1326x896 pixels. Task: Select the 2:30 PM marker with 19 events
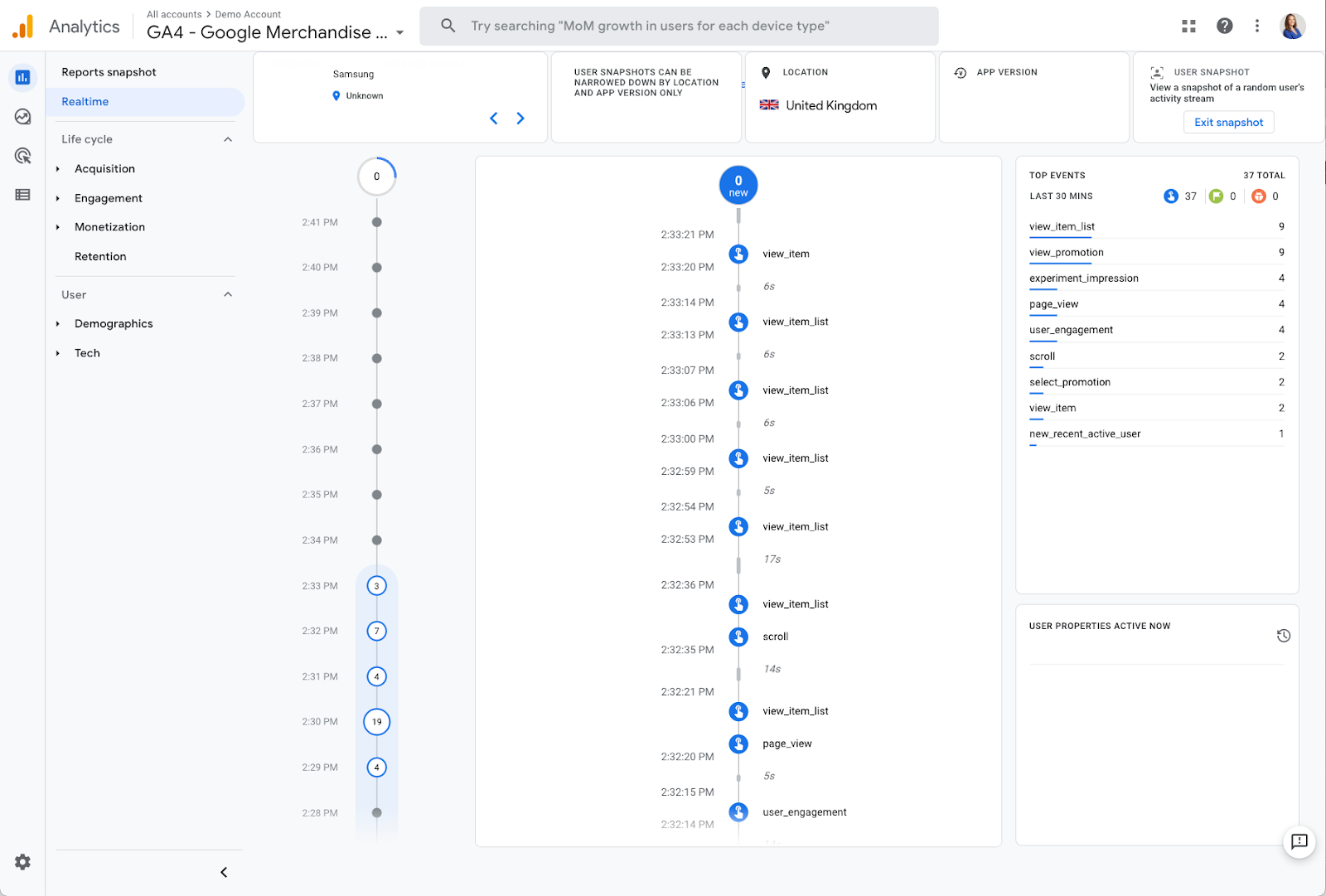tap(377, 722)
